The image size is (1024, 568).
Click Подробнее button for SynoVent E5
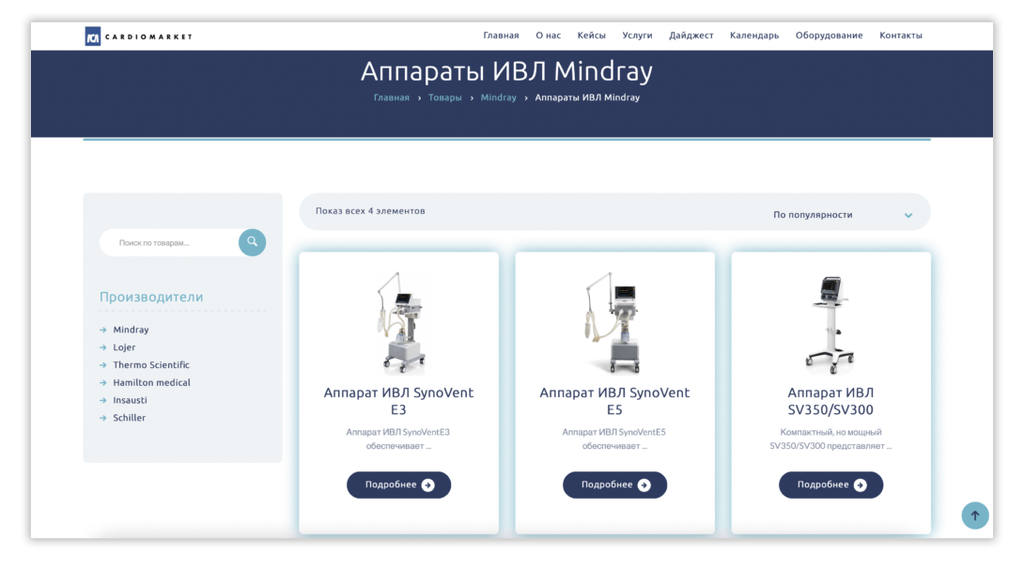[x=615, y=485]
